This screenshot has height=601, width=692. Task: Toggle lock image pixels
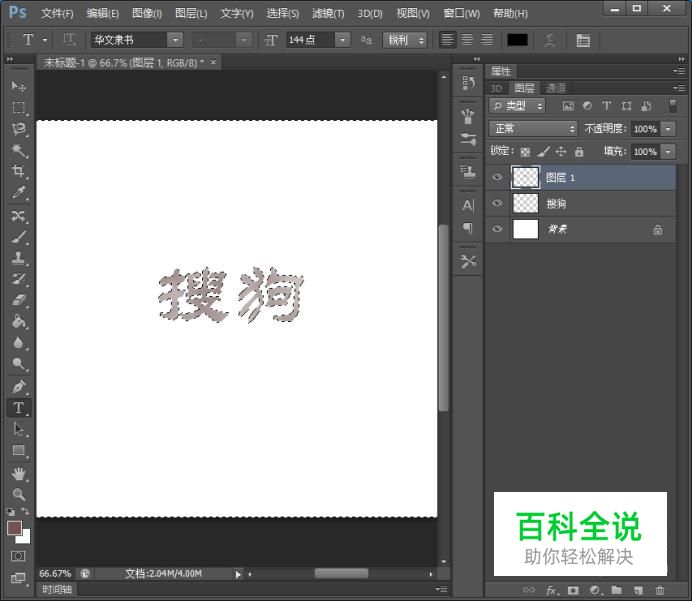point(543,152)
